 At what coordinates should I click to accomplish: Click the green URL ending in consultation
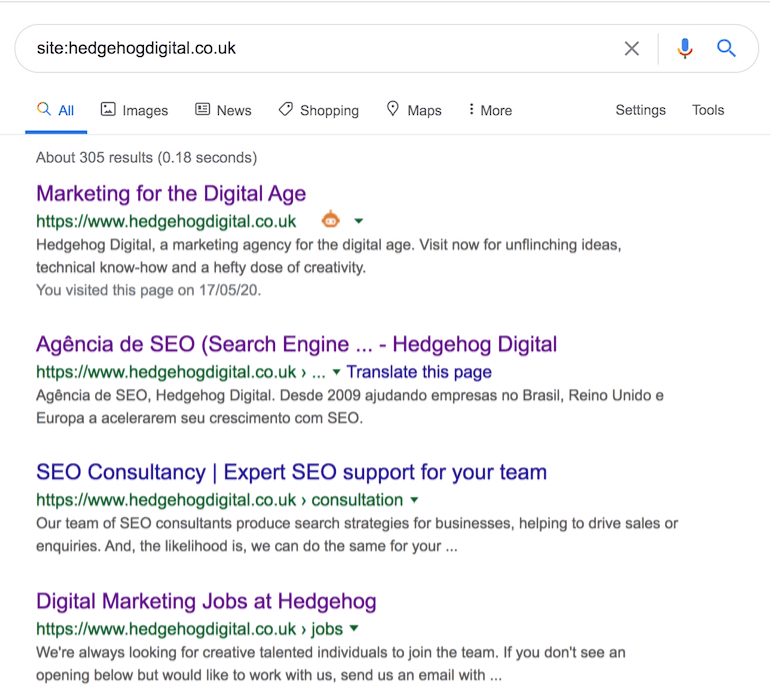(x=220, y=500)
